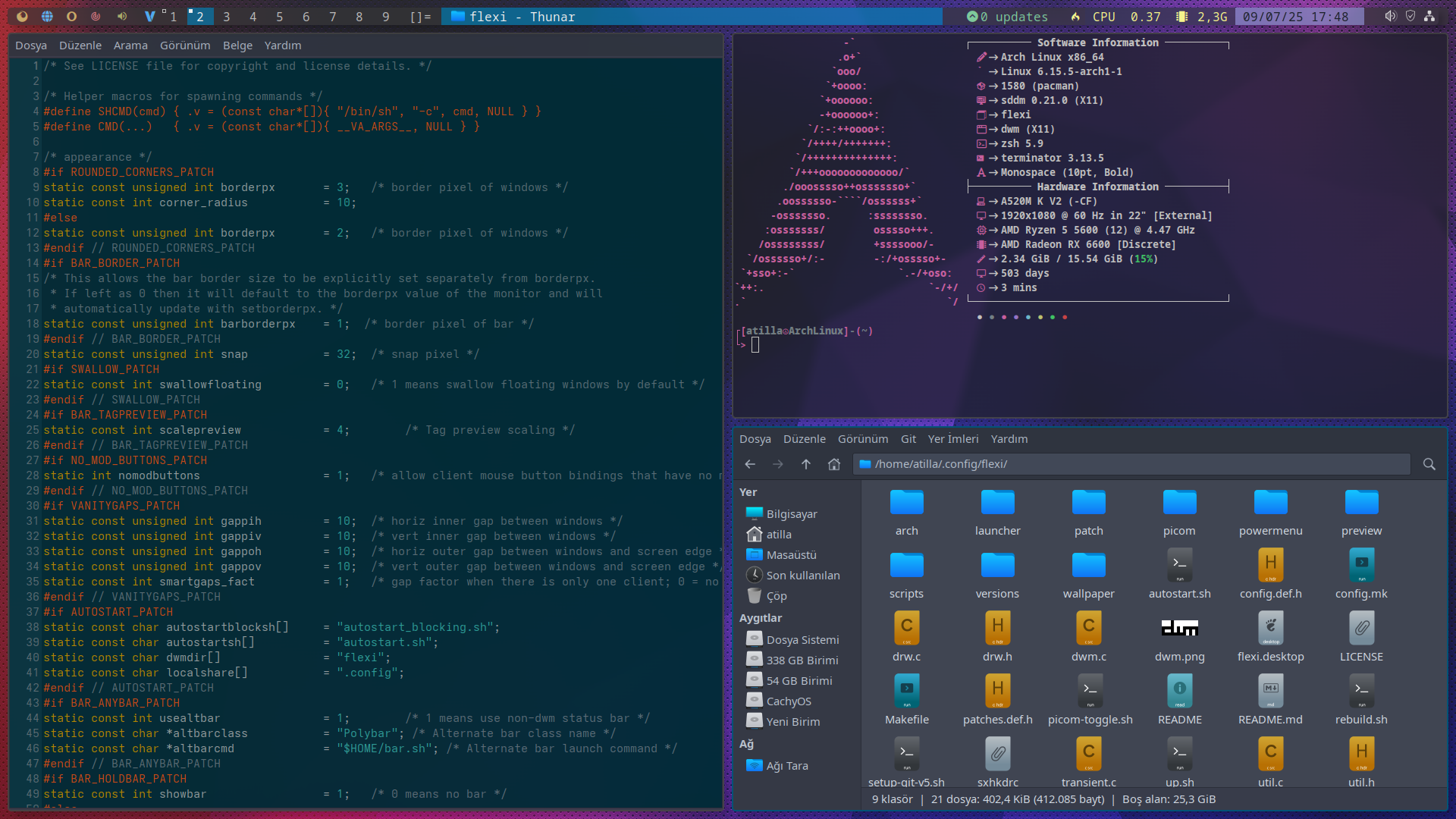Select the dwm.c file

pos(1089,639)
